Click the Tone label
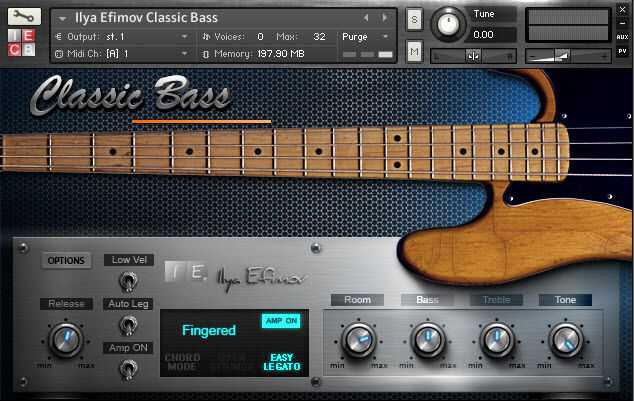This screenshot has width=634, height=401. (565, 300)
